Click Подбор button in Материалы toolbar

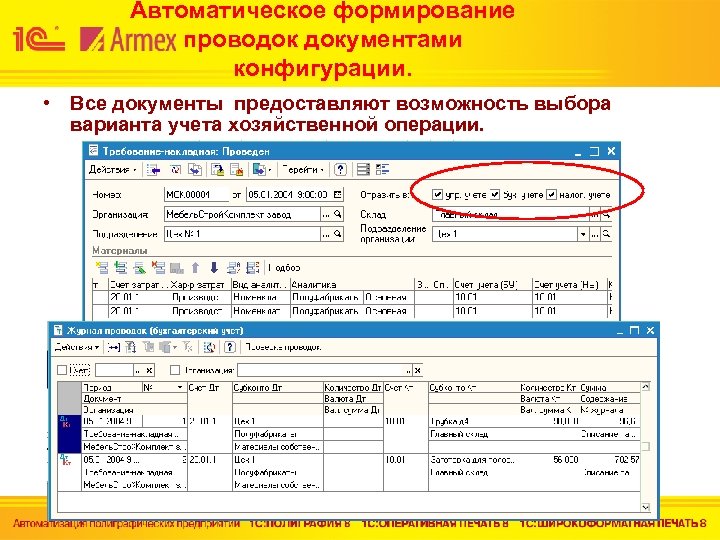(284, 267)
